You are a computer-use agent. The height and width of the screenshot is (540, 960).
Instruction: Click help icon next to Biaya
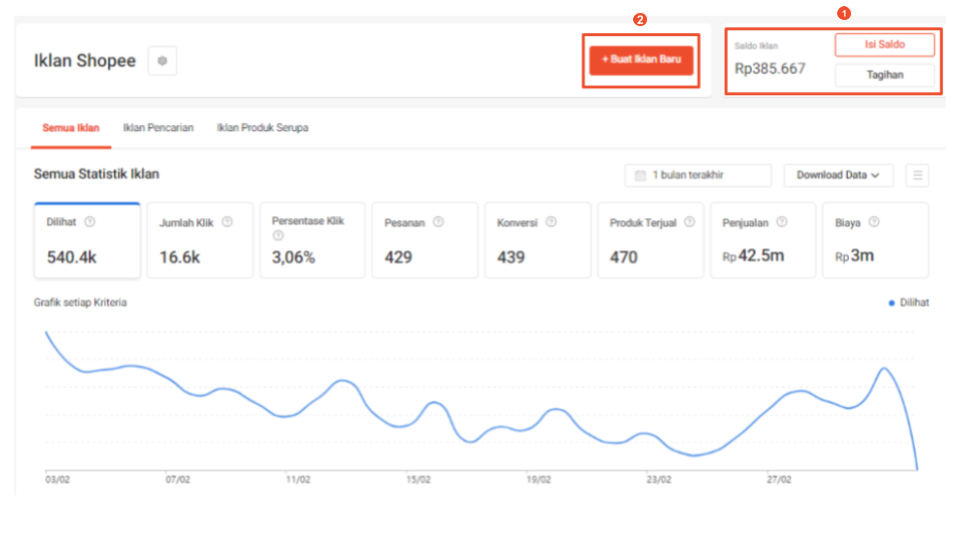(x=874, y=222)
